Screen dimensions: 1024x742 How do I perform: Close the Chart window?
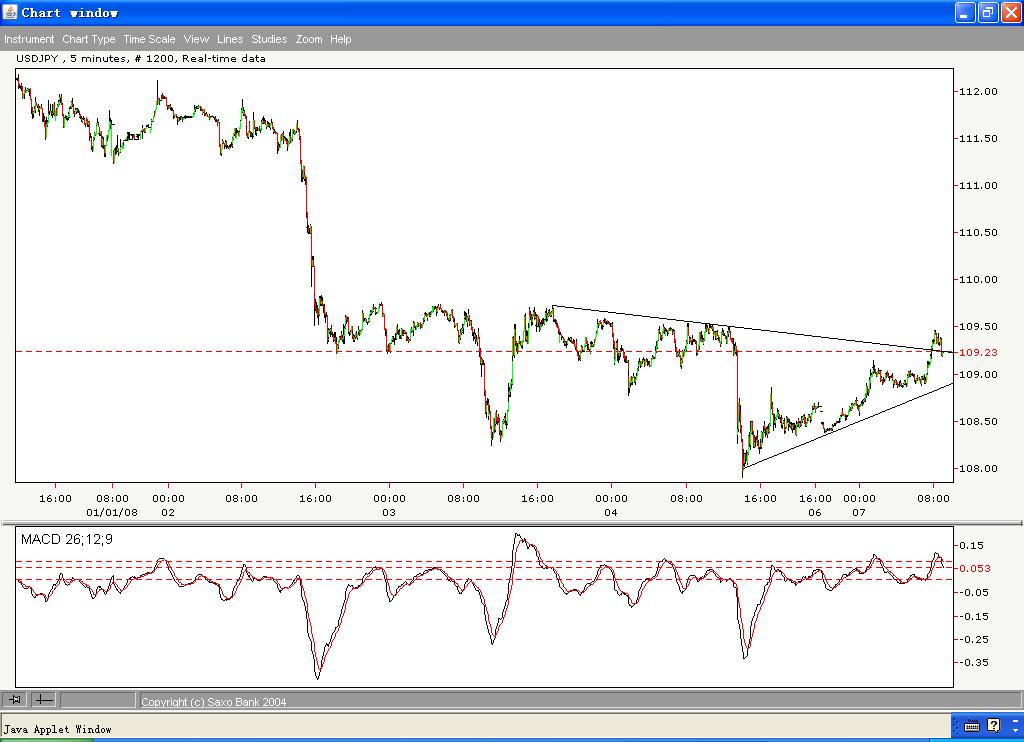(1010, 12)
